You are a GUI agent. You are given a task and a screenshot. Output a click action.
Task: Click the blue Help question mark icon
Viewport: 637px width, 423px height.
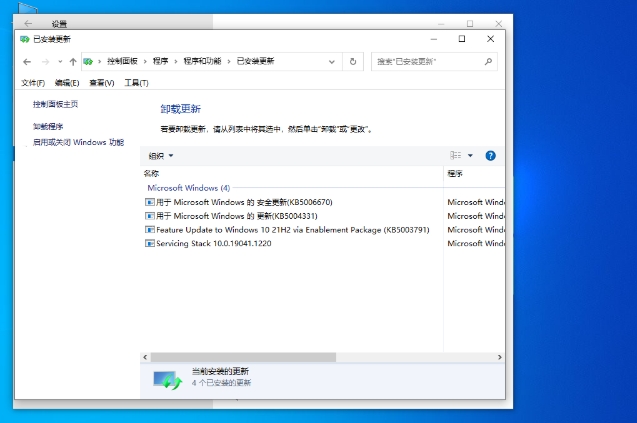pyautogui.click(x=490, y=156)
